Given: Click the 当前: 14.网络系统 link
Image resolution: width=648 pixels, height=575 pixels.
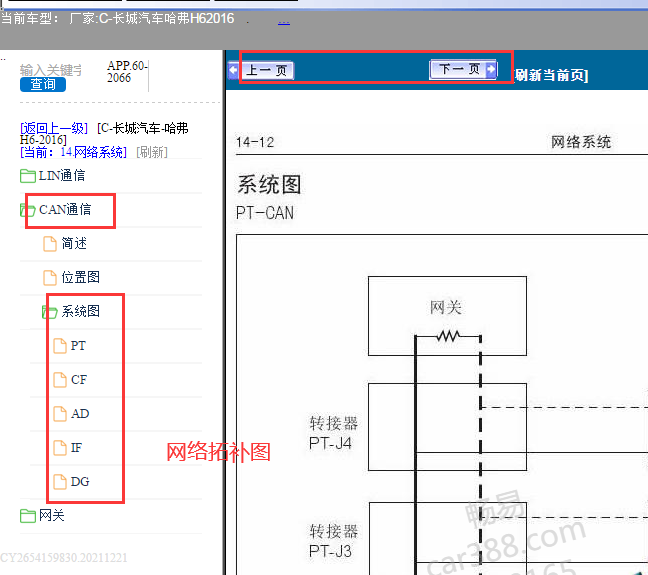Looking at the screenshot, I should pos(73,152).
